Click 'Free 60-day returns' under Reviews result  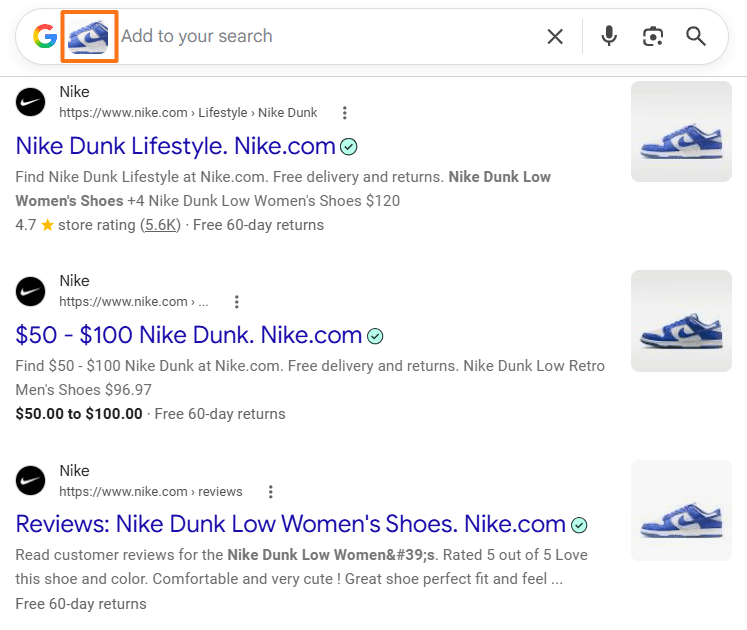tap(81, 604)
